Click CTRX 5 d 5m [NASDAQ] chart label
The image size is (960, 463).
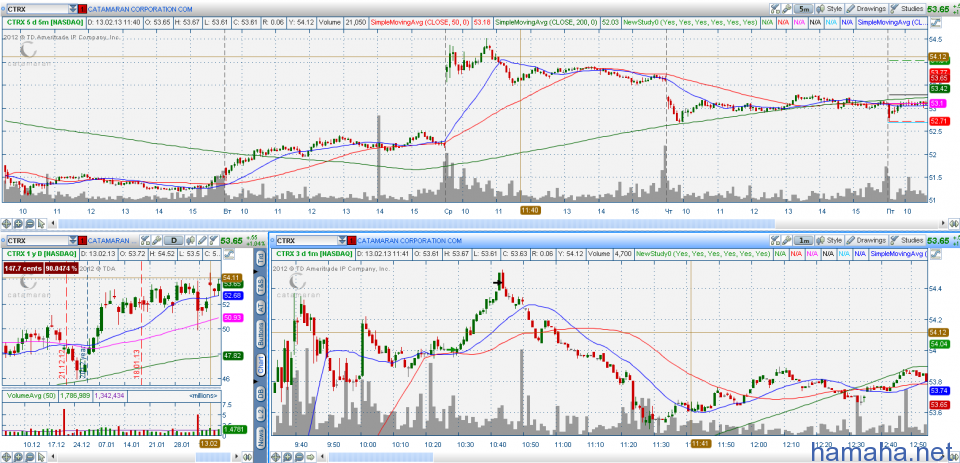pos(43,23)
